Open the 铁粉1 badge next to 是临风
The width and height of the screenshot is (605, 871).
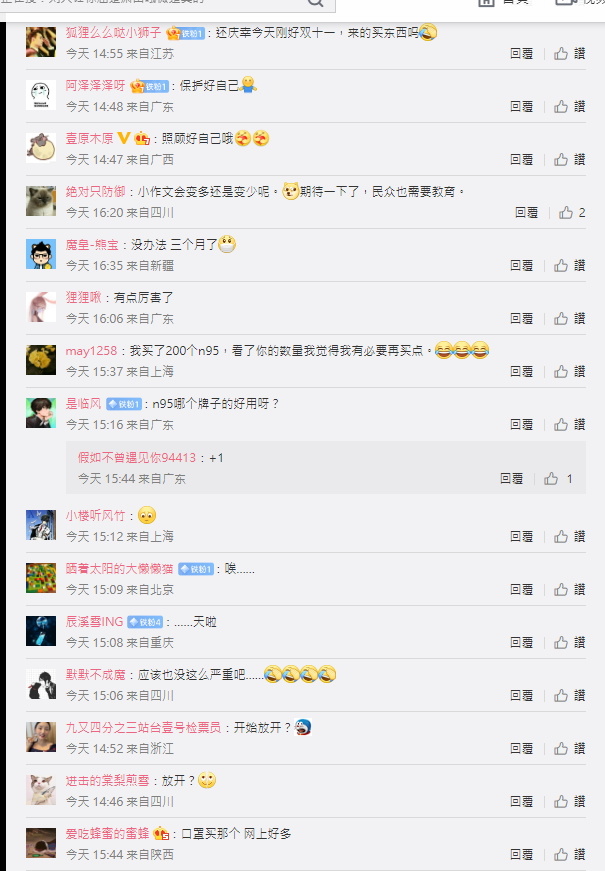pyautogui.click(x=124, y=404)
